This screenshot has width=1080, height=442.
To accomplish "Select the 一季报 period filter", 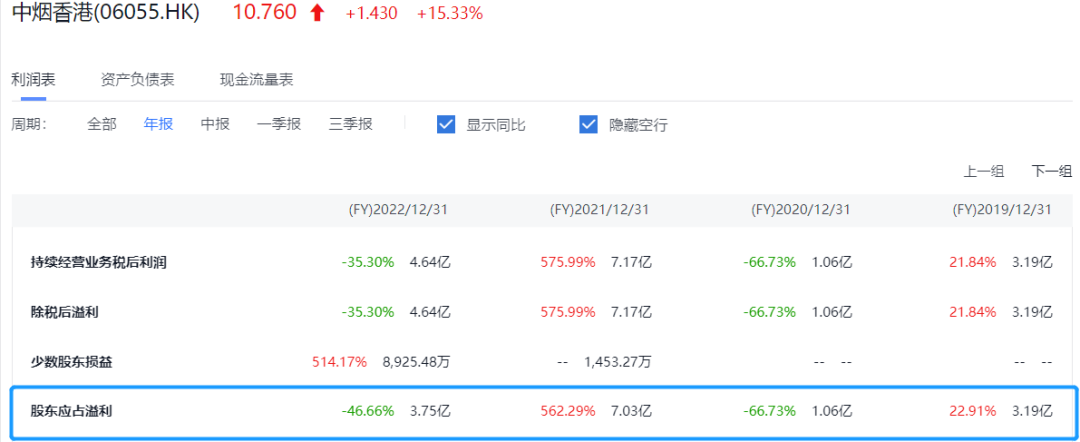I will (279, 125).
